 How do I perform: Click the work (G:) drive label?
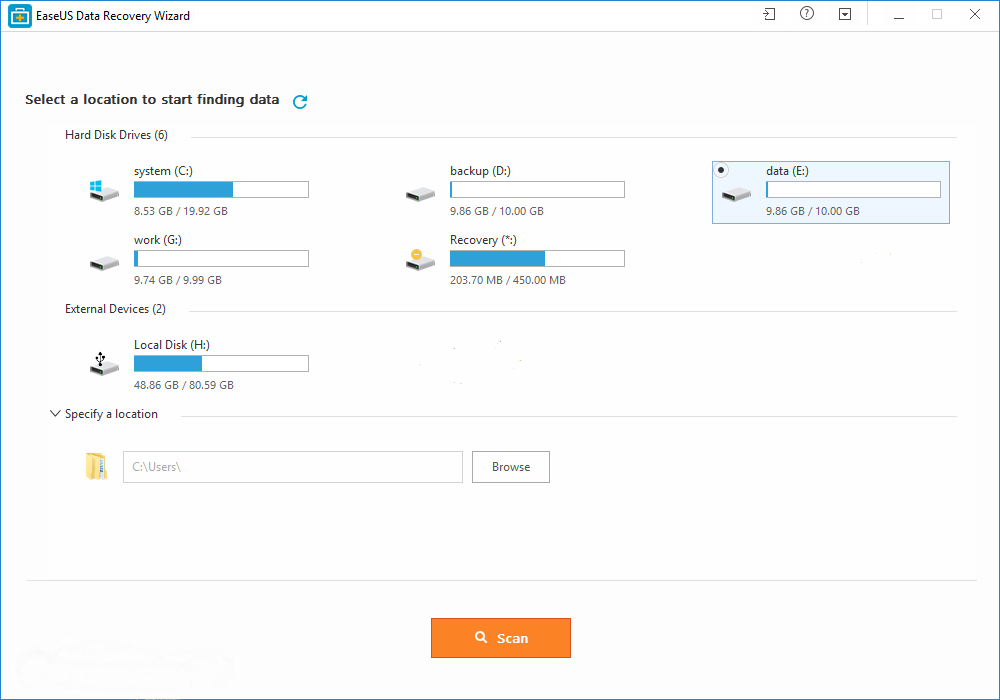pos(158,240)
